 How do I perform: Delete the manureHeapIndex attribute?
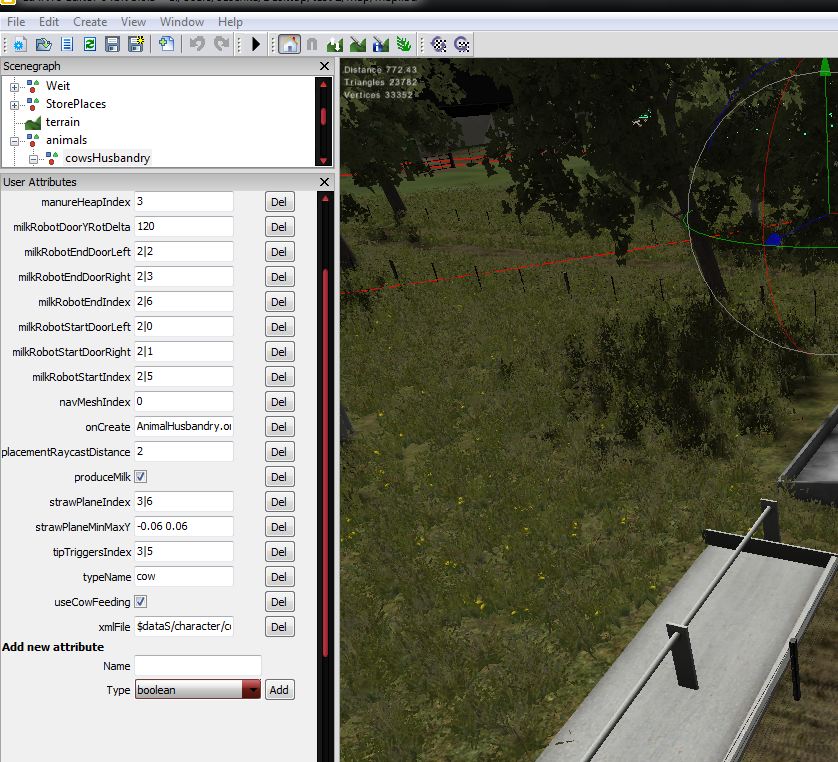point(279,202)
